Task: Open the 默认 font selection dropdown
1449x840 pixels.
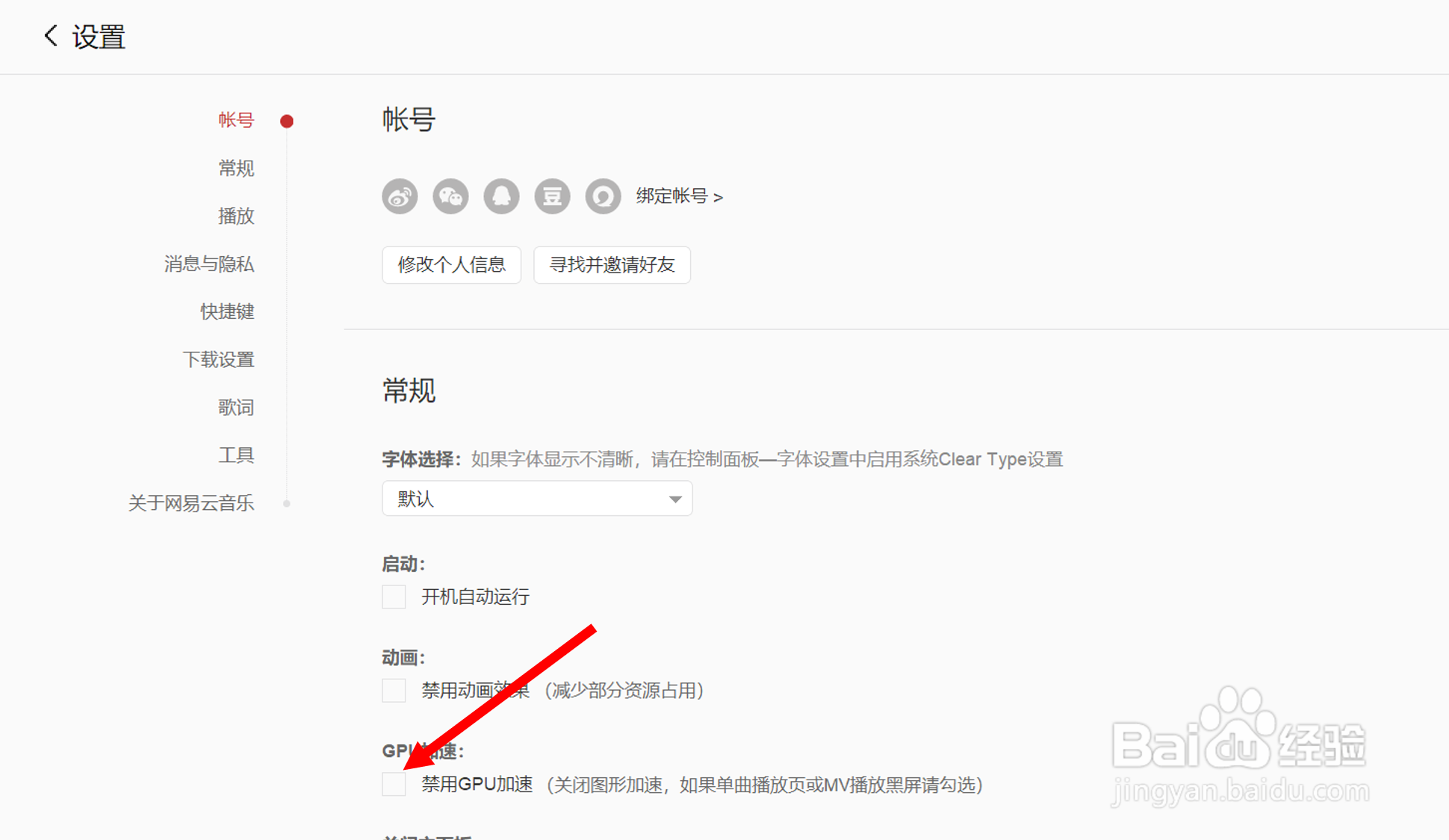Action: 537,498
